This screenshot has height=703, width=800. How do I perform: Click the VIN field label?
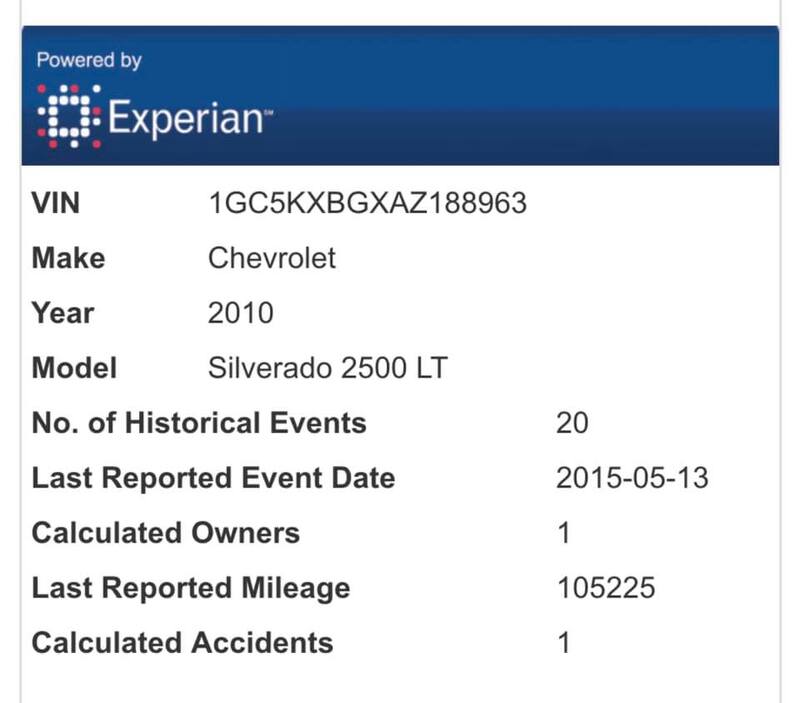pyautogui.click(x=56, y=203)
